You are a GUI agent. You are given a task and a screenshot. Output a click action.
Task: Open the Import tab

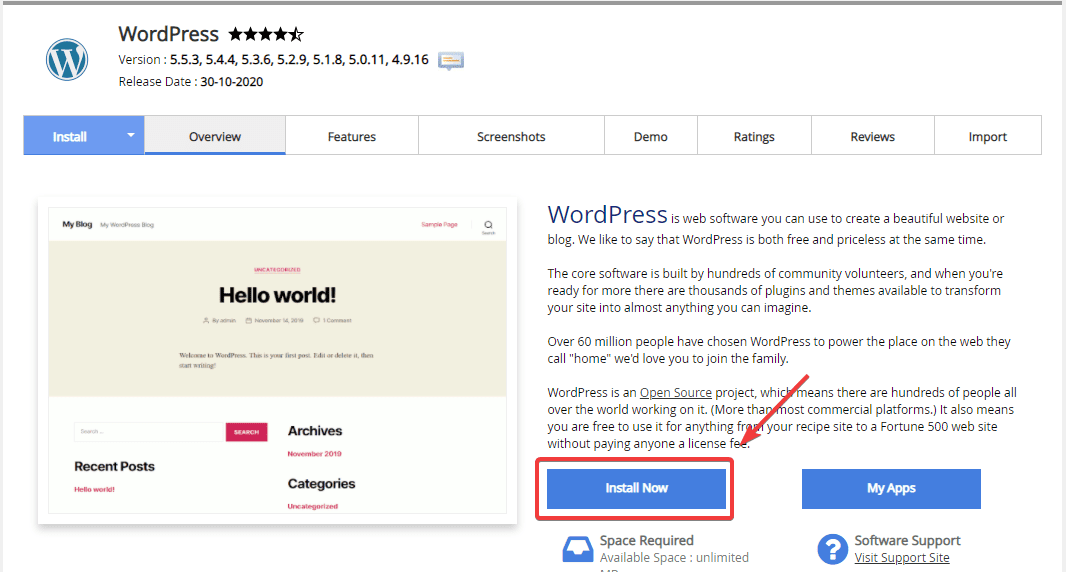click(x=988, y=137)
